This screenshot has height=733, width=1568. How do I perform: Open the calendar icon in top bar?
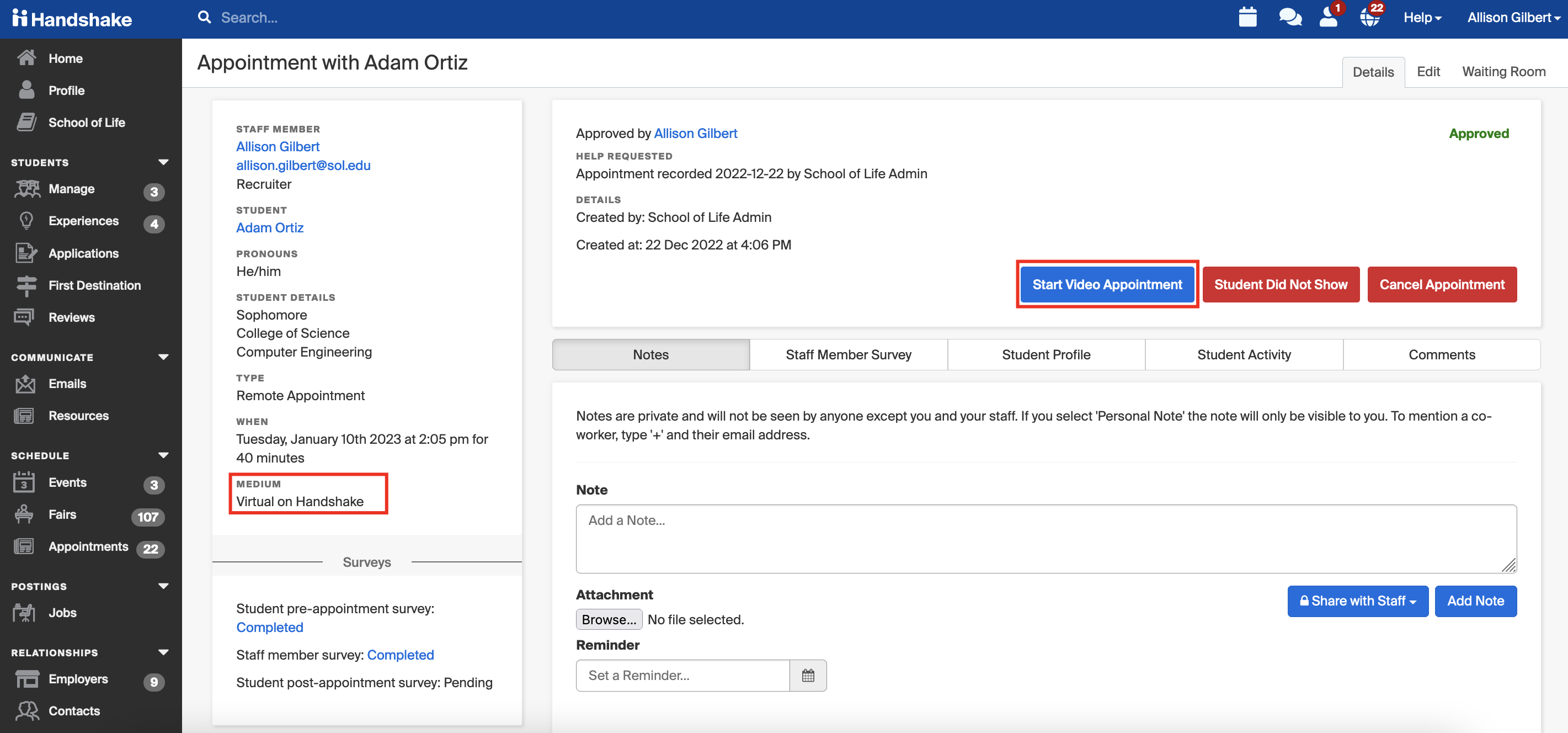coord(1247,17)
